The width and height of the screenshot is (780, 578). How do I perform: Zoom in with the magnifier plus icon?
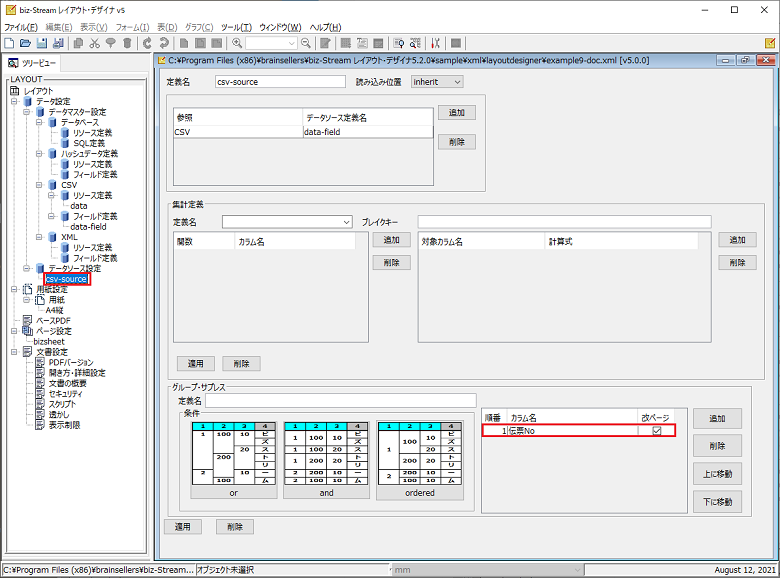pyautogui.click(x=237, y=43)
